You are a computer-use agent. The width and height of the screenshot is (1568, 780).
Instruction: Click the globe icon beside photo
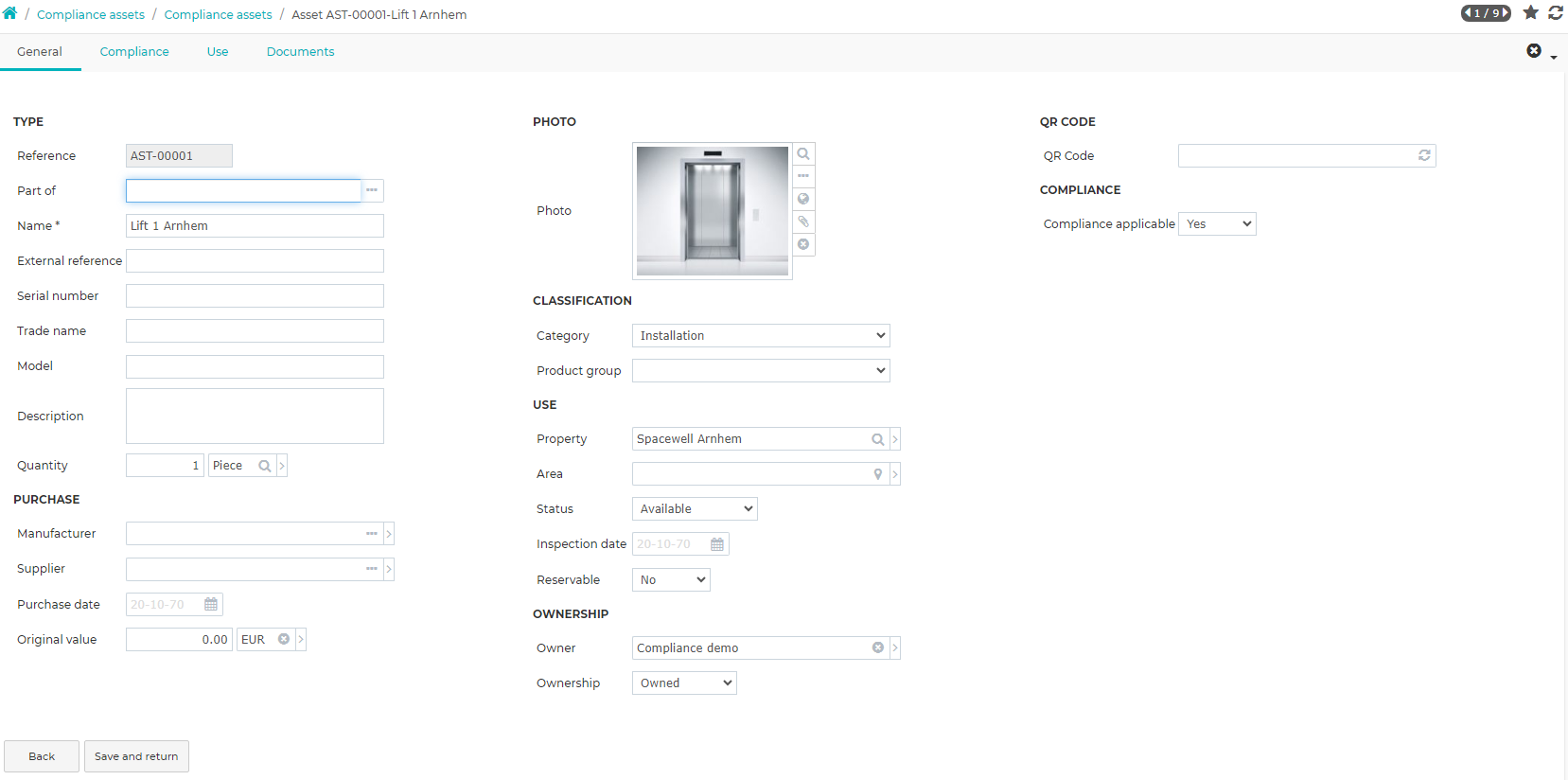tap(803, 199)
